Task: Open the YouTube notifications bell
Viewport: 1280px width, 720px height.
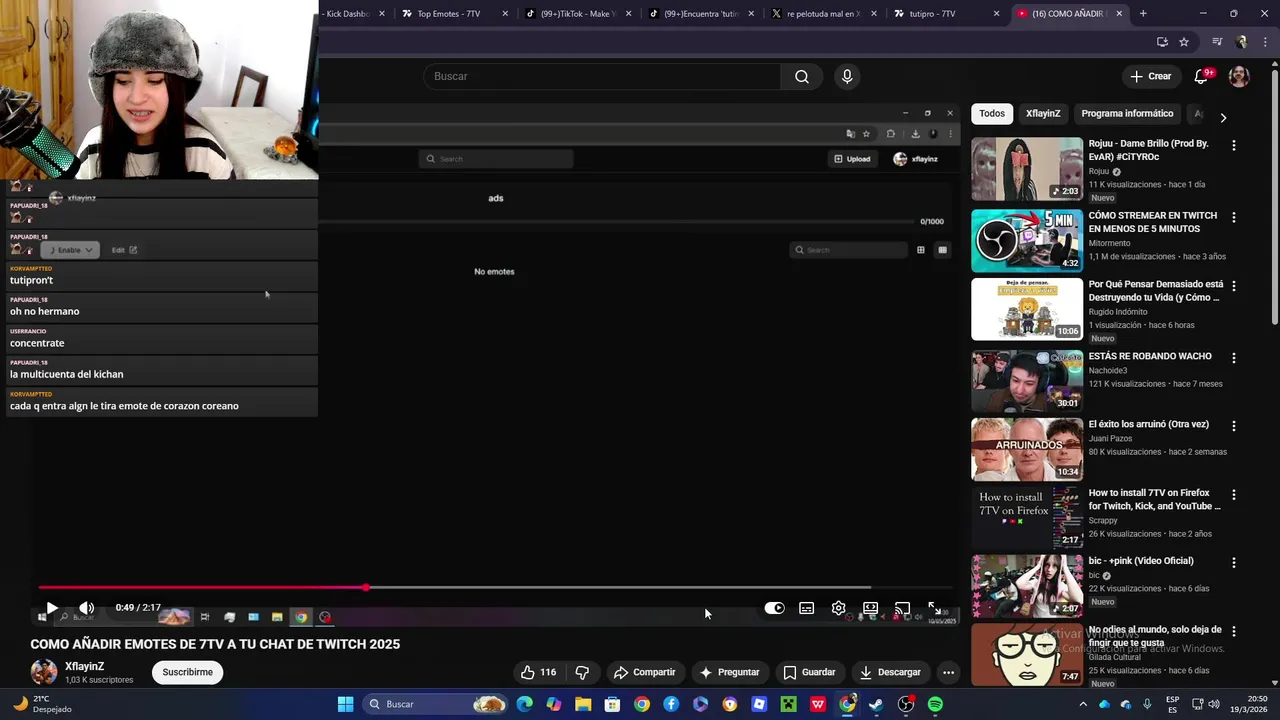Action: [x=1202, y=76]
